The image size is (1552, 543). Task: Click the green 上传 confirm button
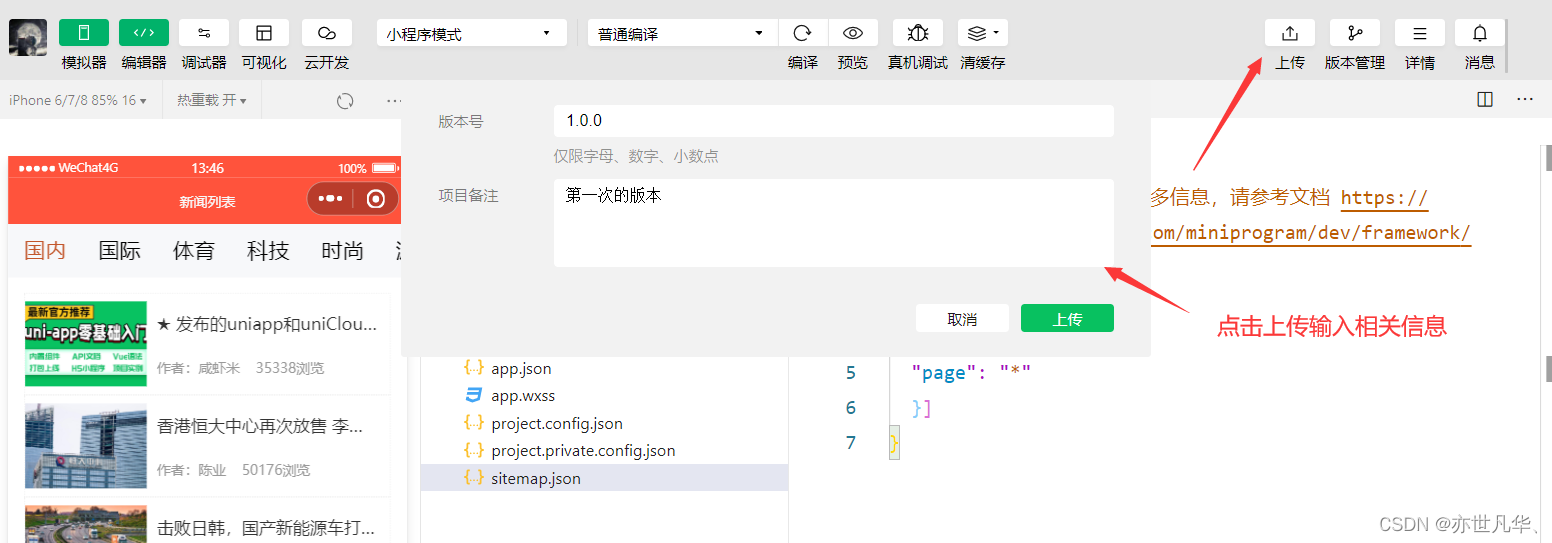[1067, 319]
